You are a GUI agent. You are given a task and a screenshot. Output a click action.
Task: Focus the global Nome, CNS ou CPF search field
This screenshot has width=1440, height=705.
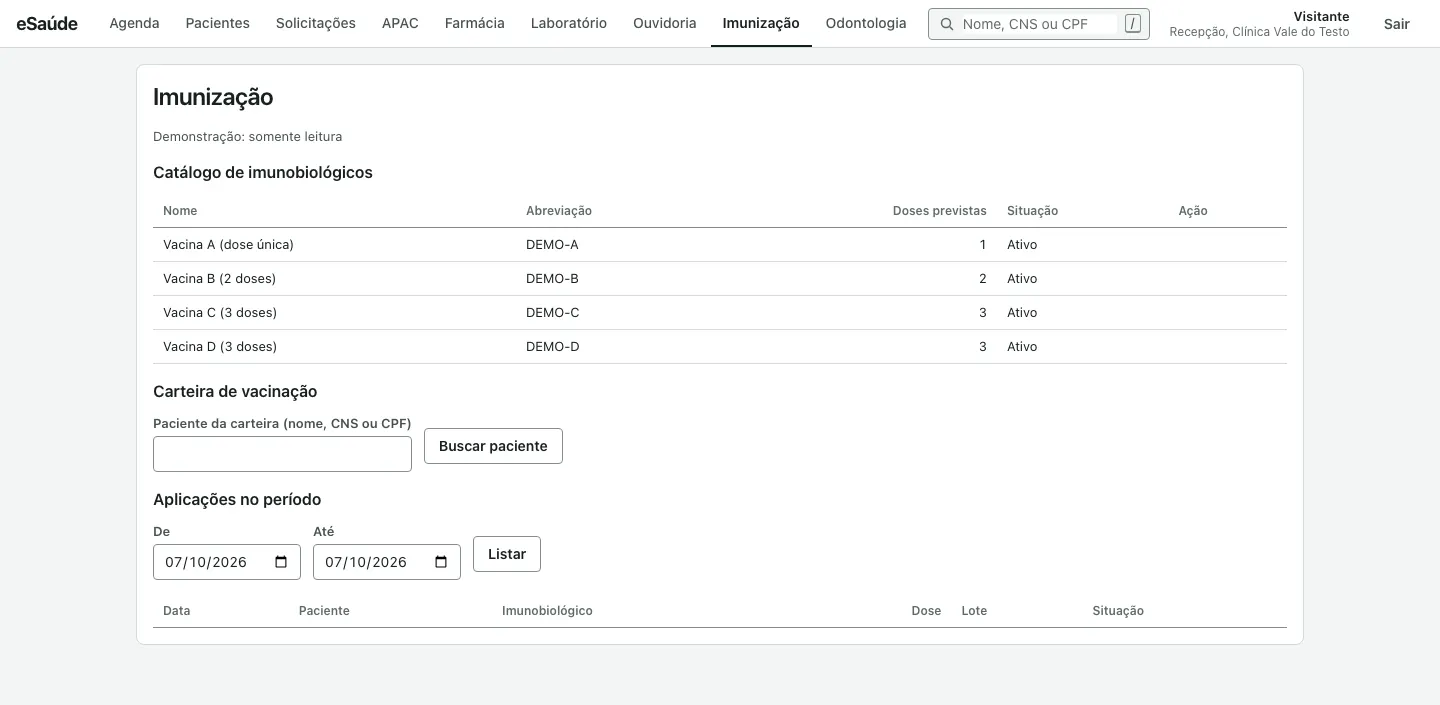[x=1039, y=24]
